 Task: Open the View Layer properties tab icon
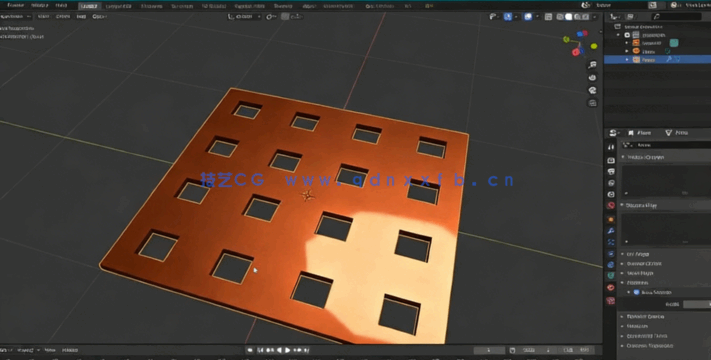611,183
